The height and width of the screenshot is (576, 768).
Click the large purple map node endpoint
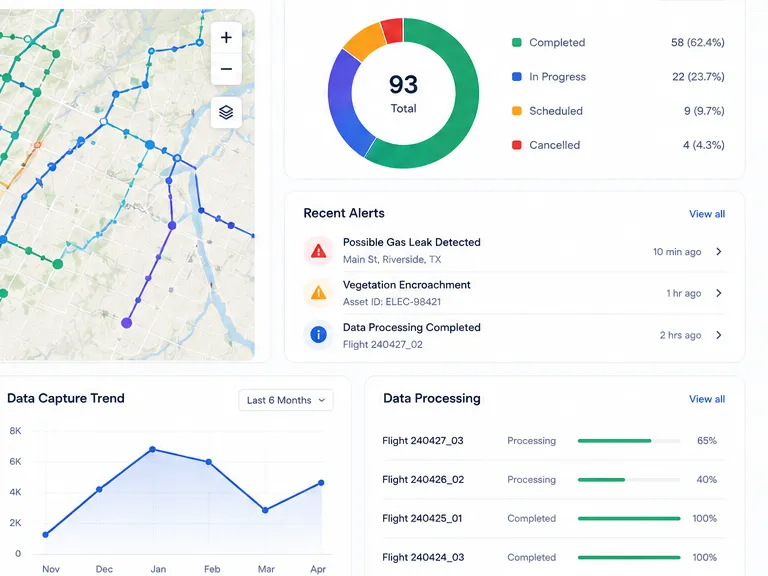126,323
